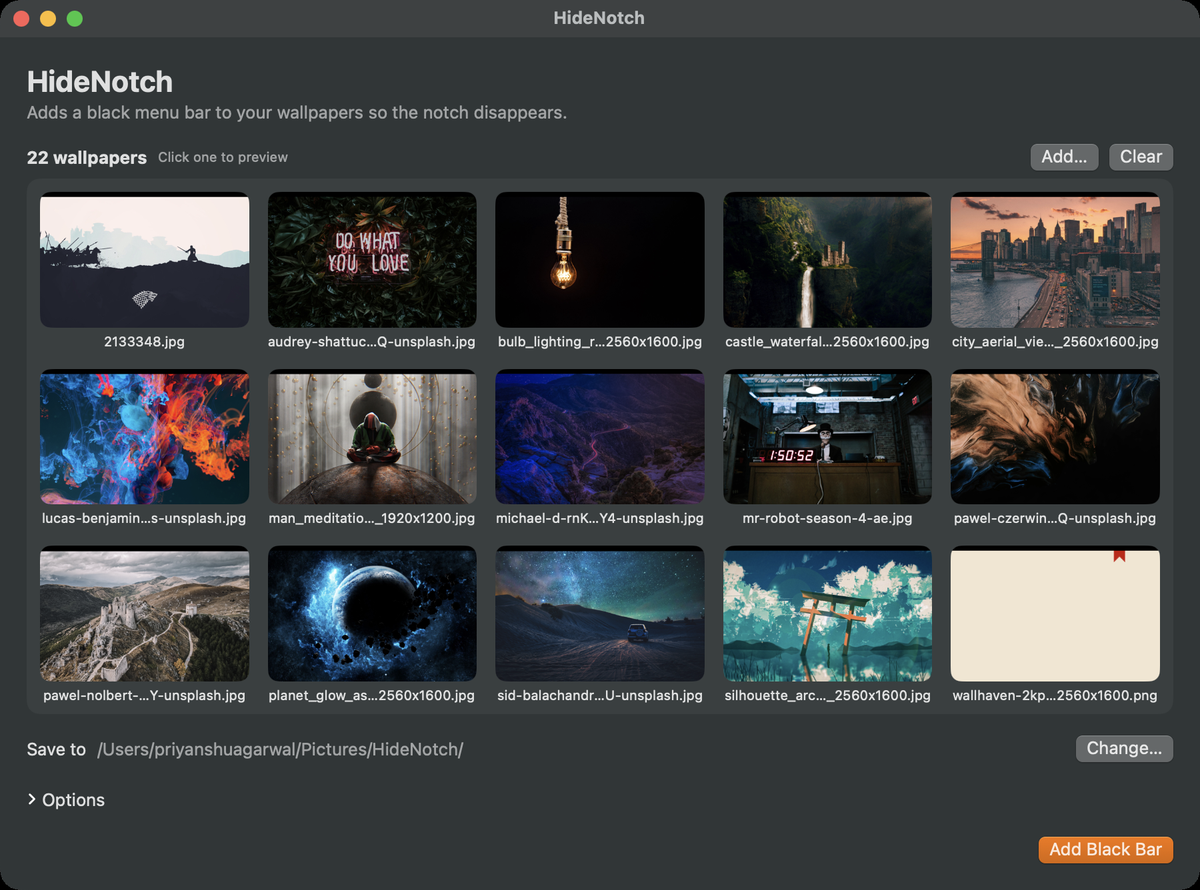Minimize the window using the yellow button

click(x=47, y=18)
